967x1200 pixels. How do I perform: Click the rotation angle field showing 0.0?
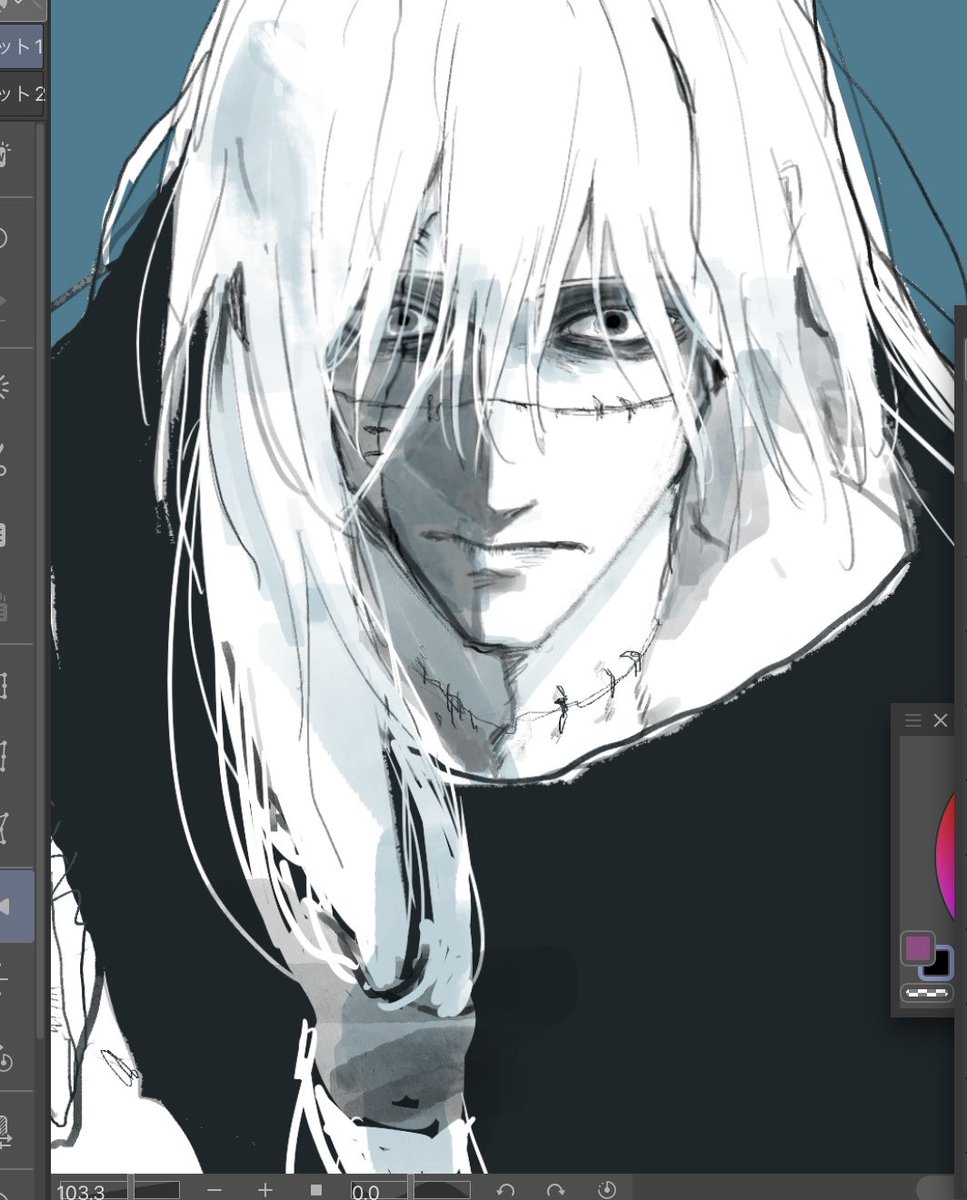[x=379, y=1191]
